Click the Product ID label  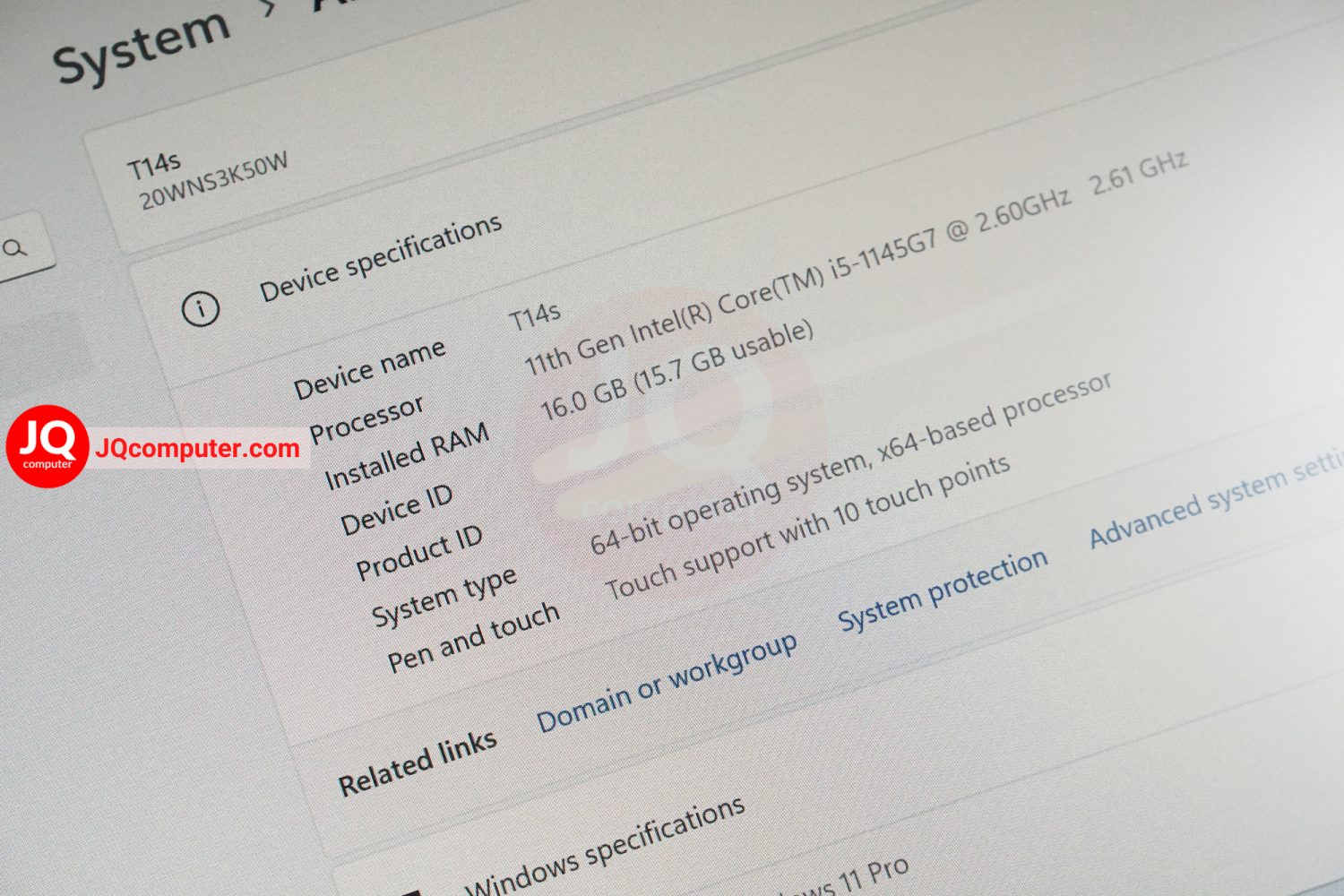(419, 553)
